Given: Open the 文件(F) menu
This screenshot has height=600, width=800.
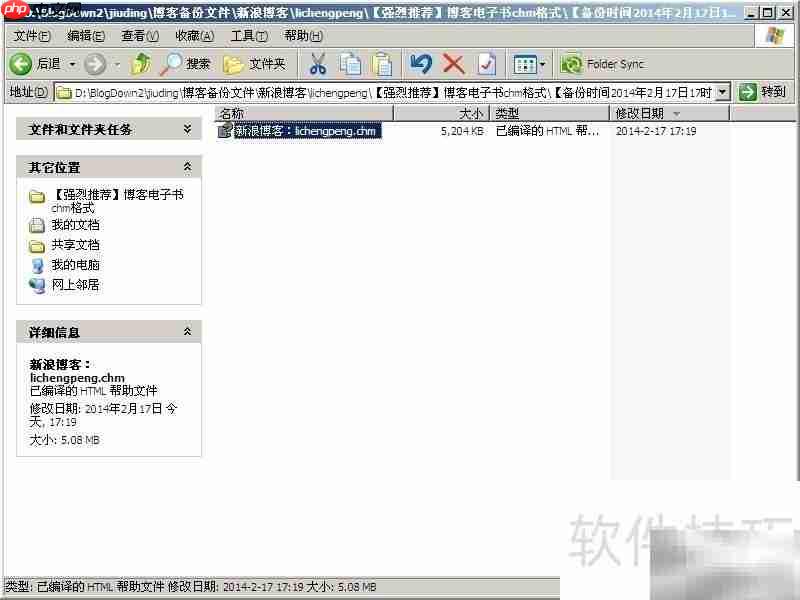Looking at the screenshot, I should tap(32, 35).
